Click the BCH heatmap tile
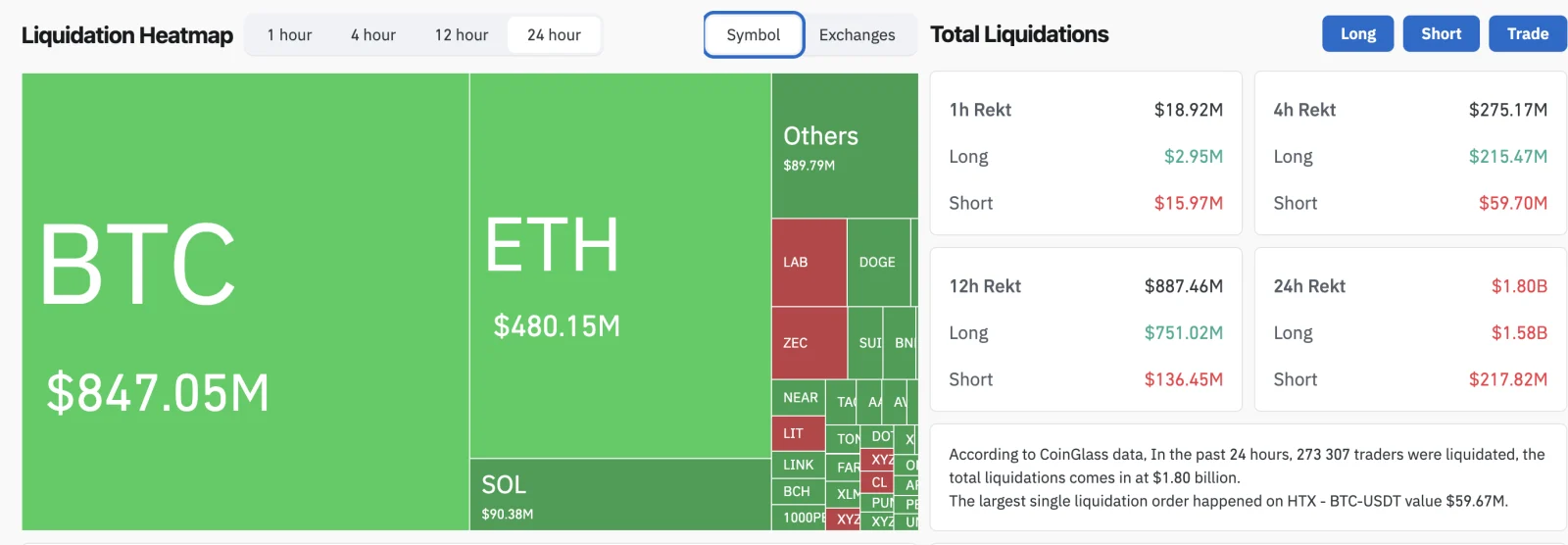1568x545 pixels. [x=799, y=491]
